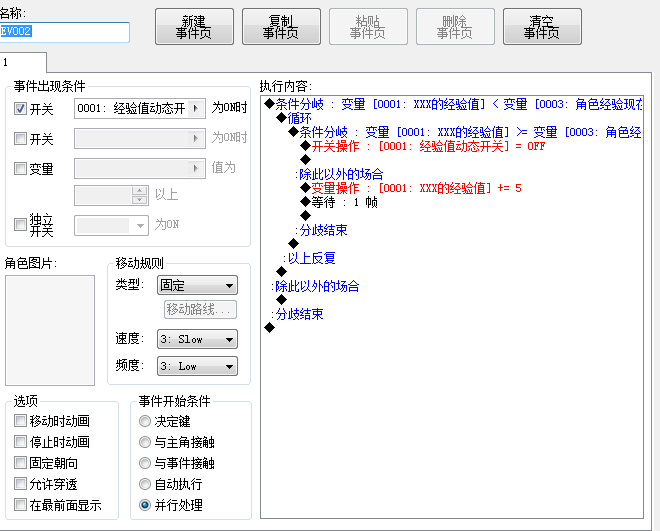Select the empty line under 等待: 1 帧
This screenshot has height=531, width=660.
point(305,216)
